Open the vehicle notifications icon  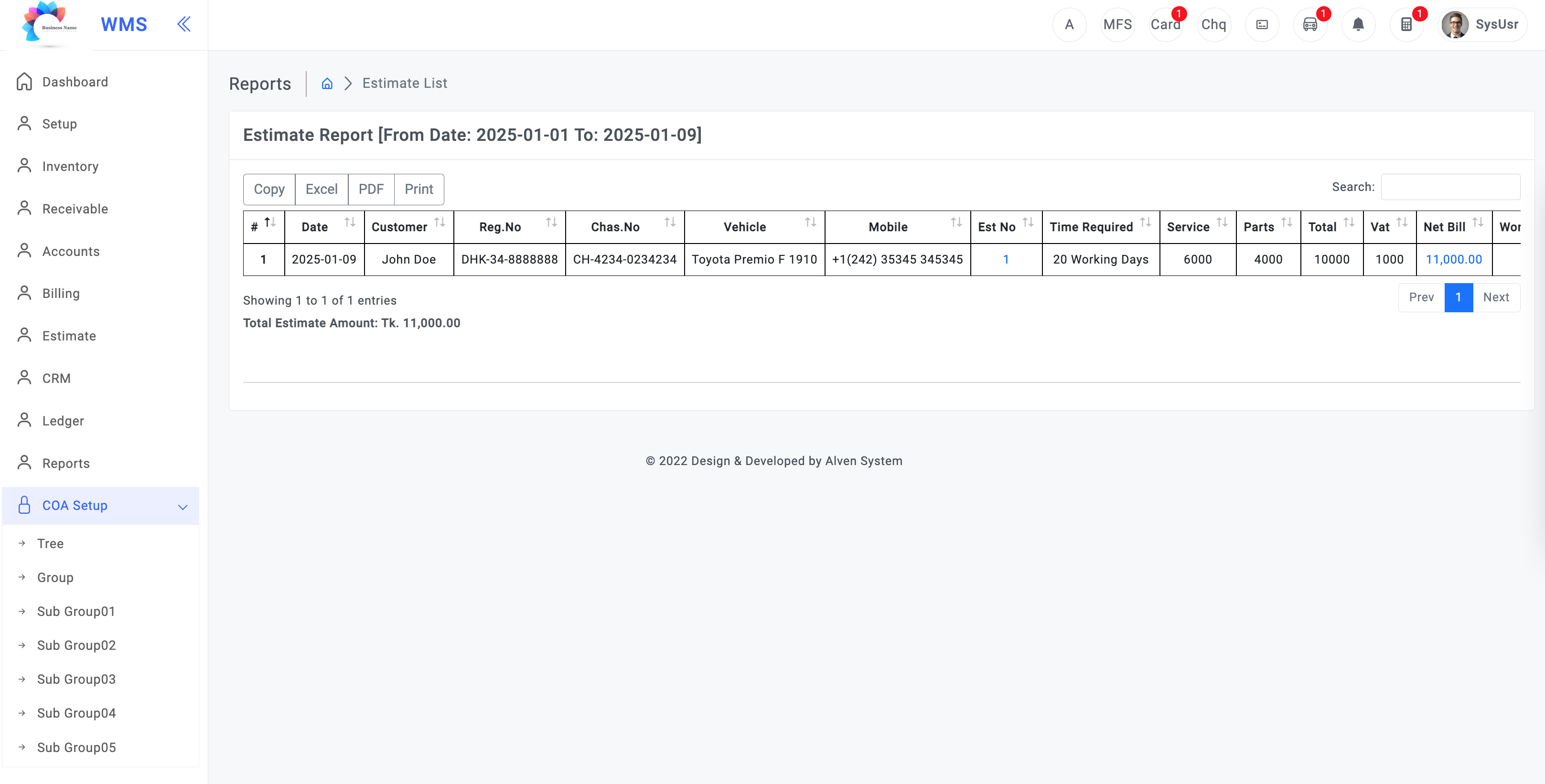[x=1310, y=24]
